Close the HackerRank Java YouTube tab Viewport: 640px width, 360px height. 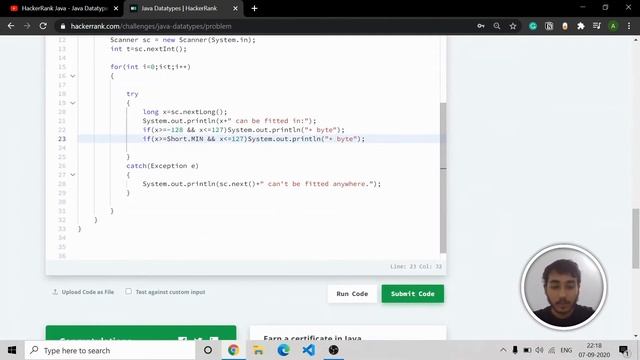[116, 8]
